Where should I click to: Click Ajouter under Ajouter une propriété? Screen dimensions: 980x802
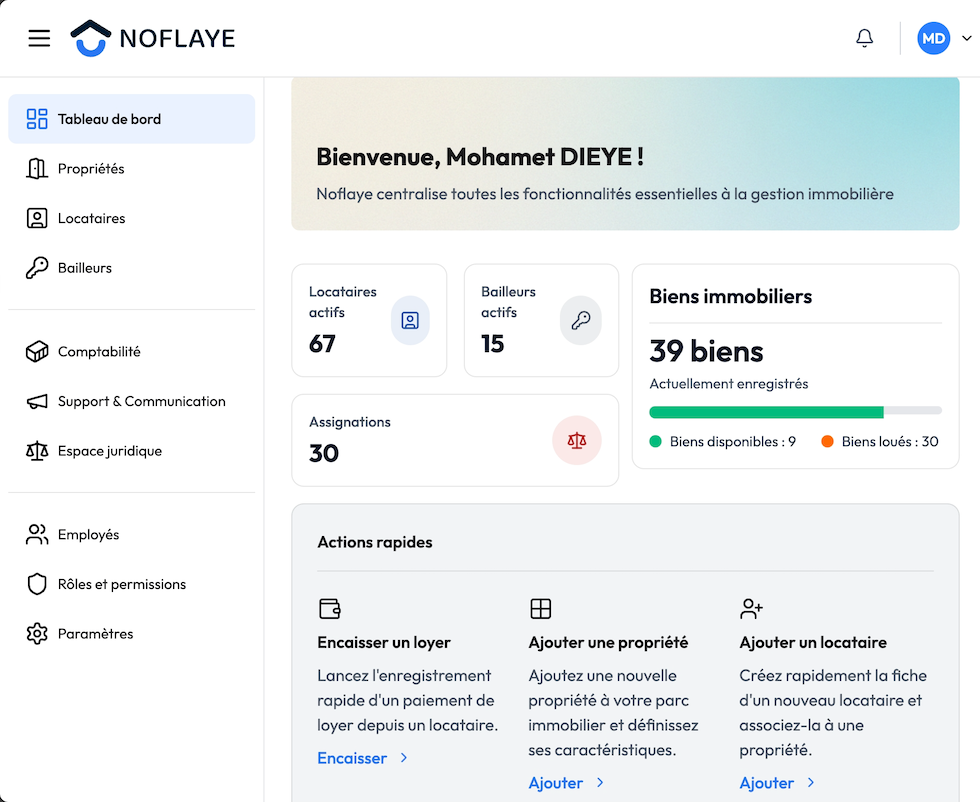pyautogui.click(x=556, y=783)
